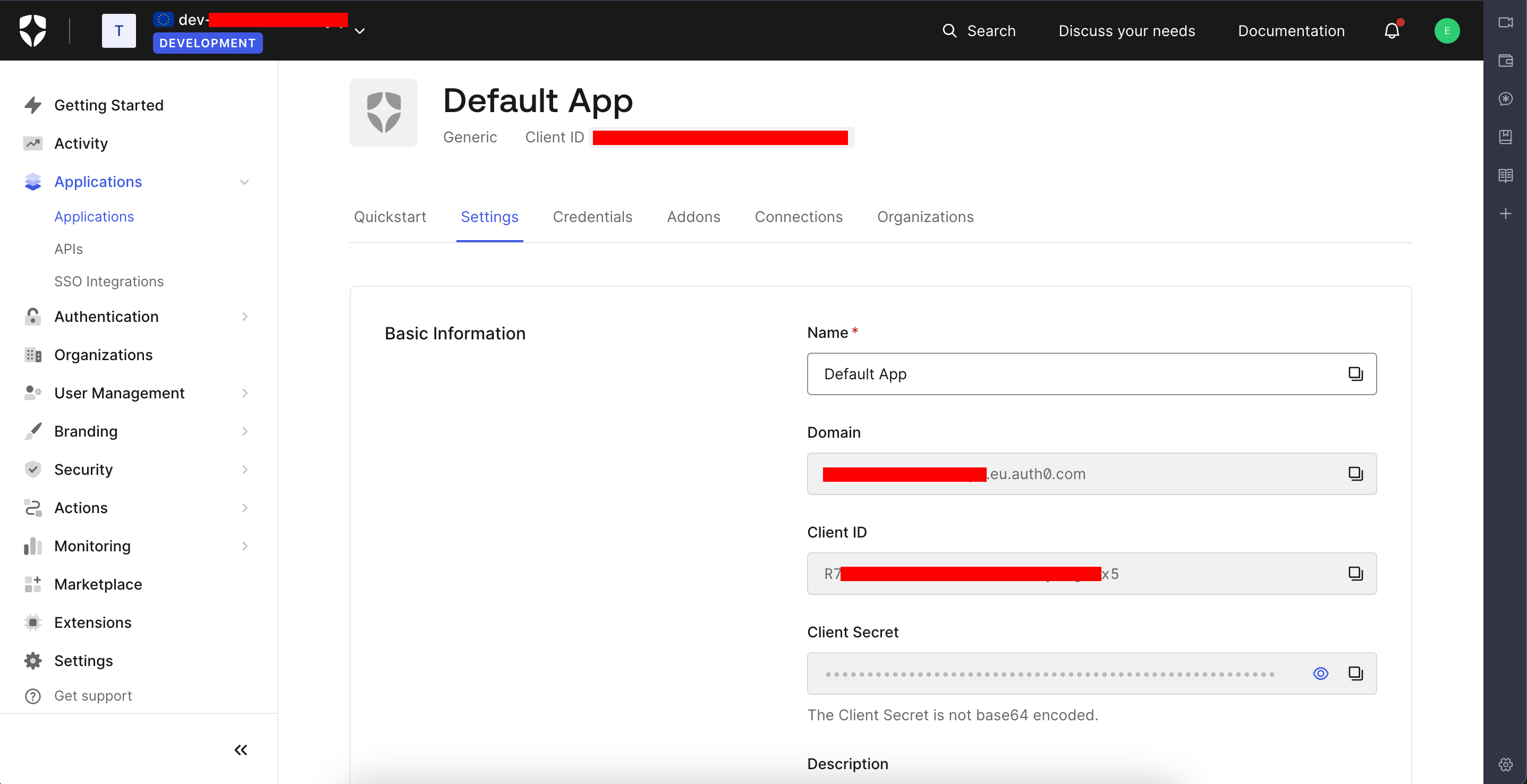Open tenant Settings in sidebar
The image size is (1527, 784).
[83, 661]
